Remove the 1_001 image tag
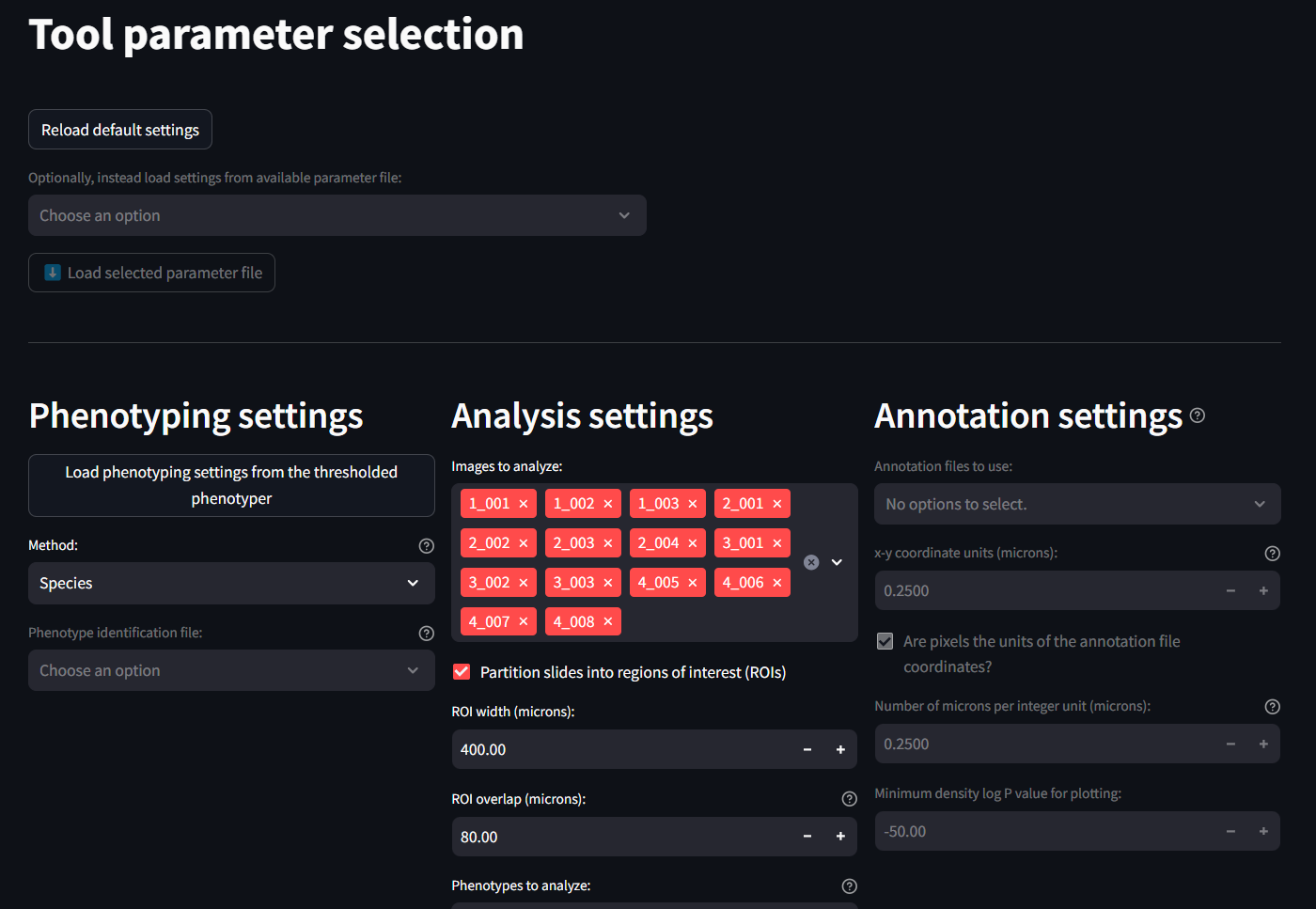The image size is (1316, 909). point(524,504)
